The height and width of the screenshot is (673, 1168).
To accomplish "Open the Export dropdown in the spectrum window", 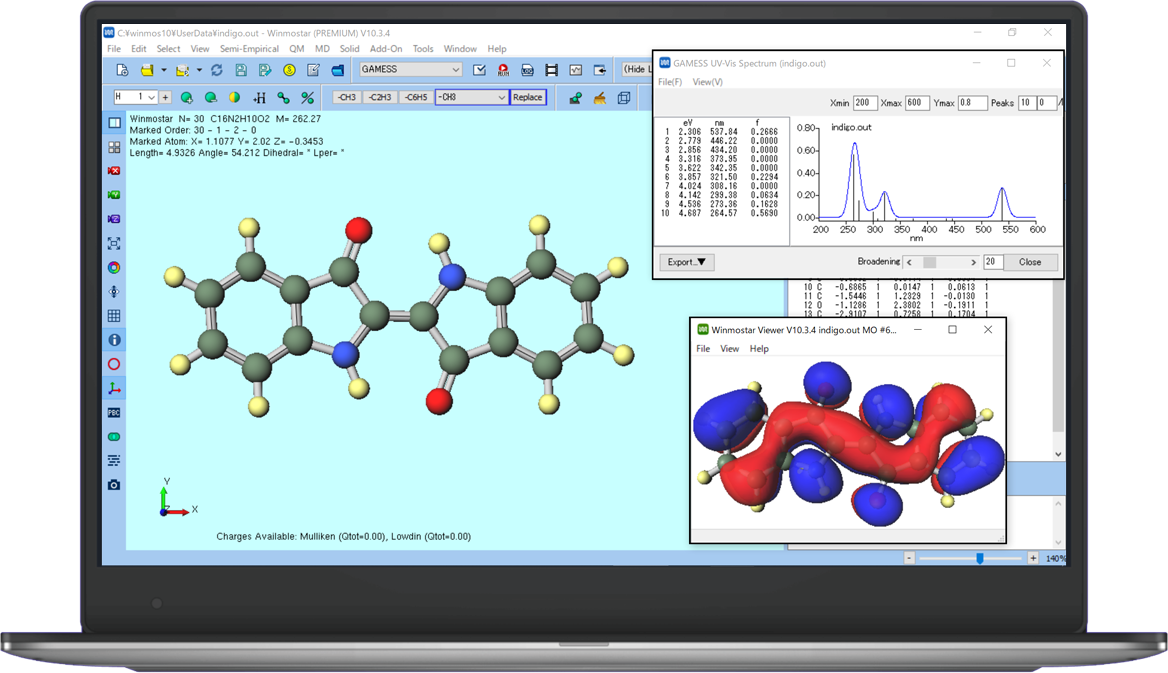I will [x=685, y=261].
